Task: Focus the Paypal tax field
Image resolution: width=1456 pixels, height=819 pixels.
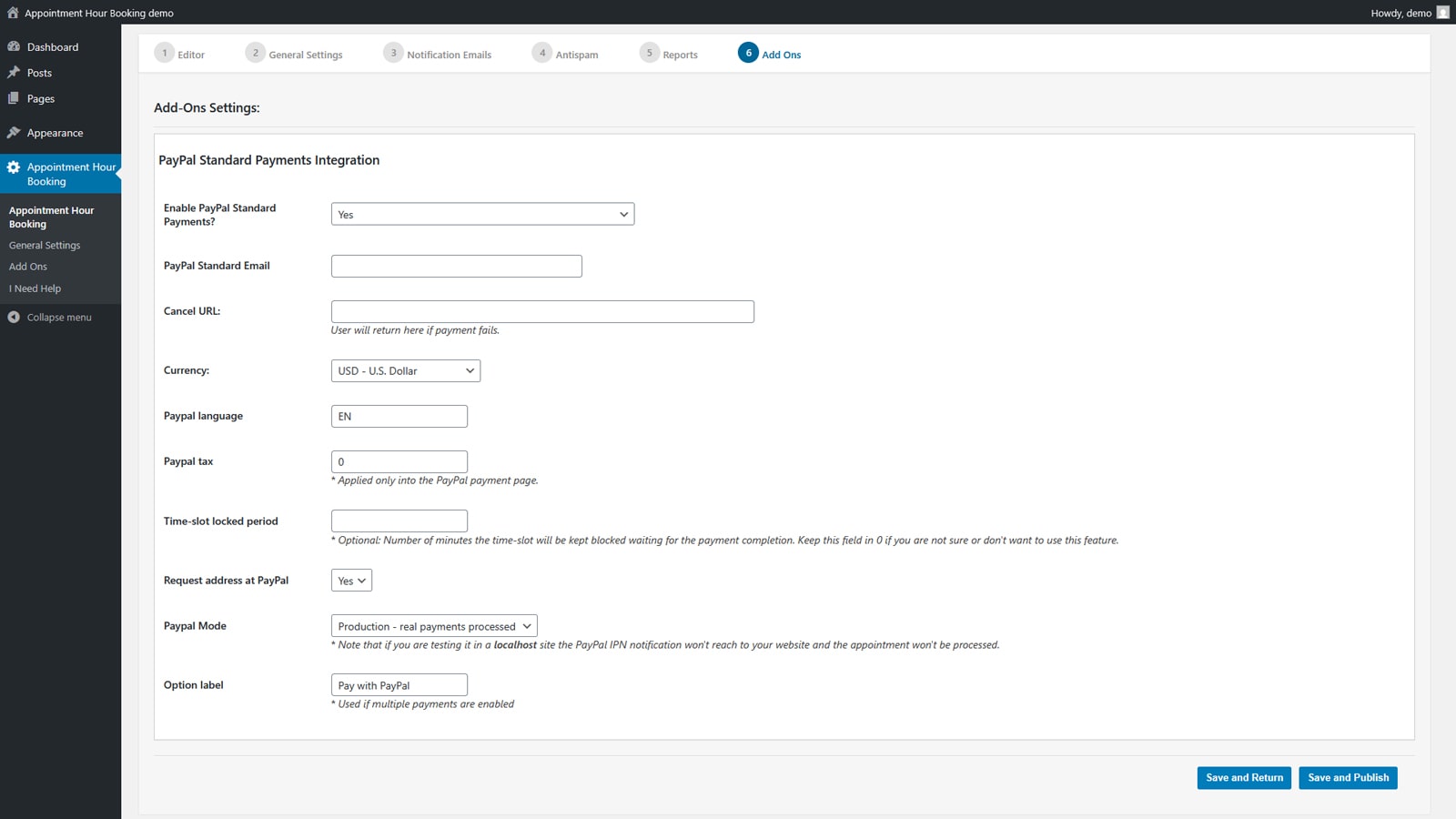Action: tap(399, 461)
